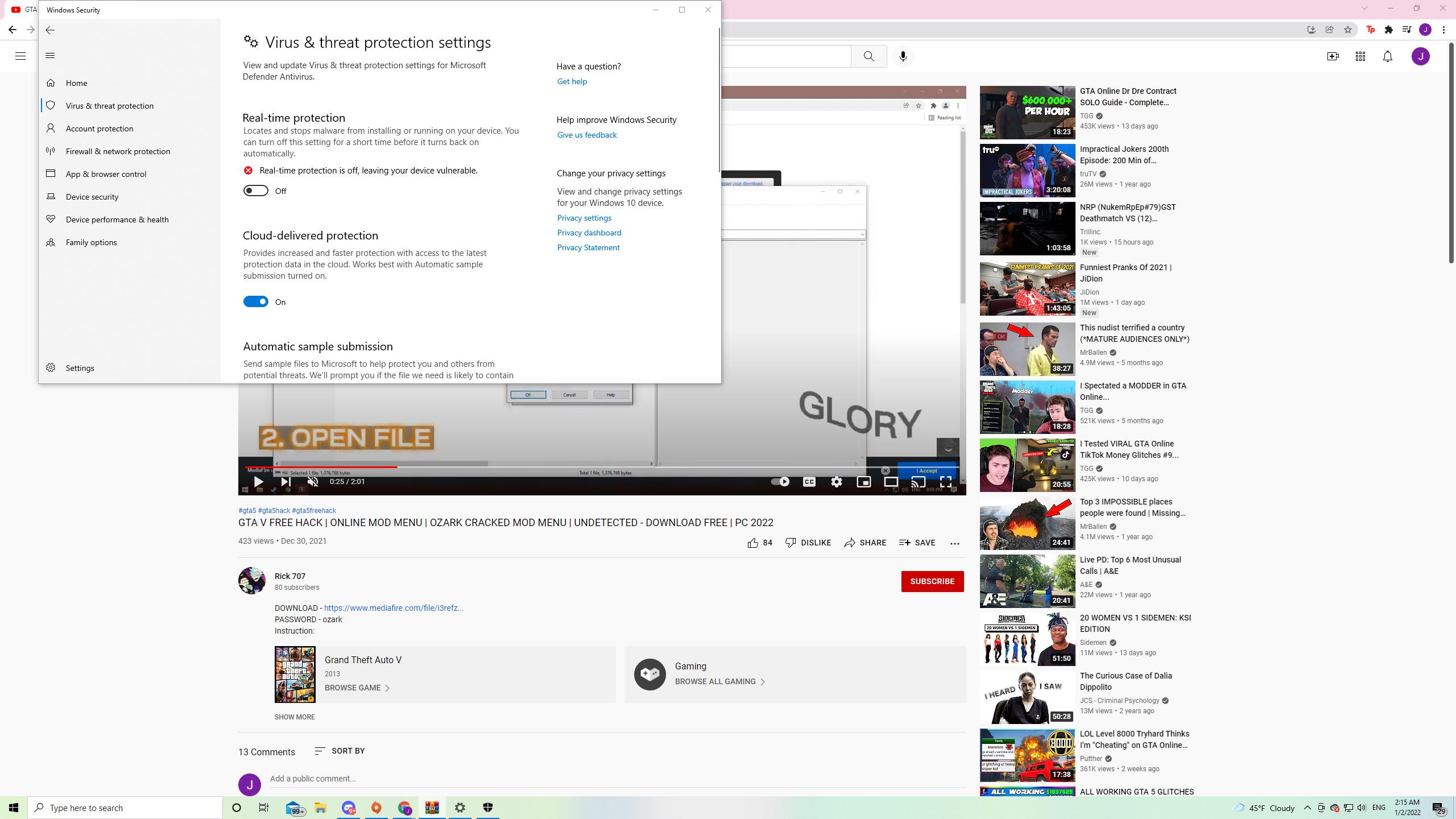
Task: Select Firewall & network protection menu item
Action: click(118, 151)
